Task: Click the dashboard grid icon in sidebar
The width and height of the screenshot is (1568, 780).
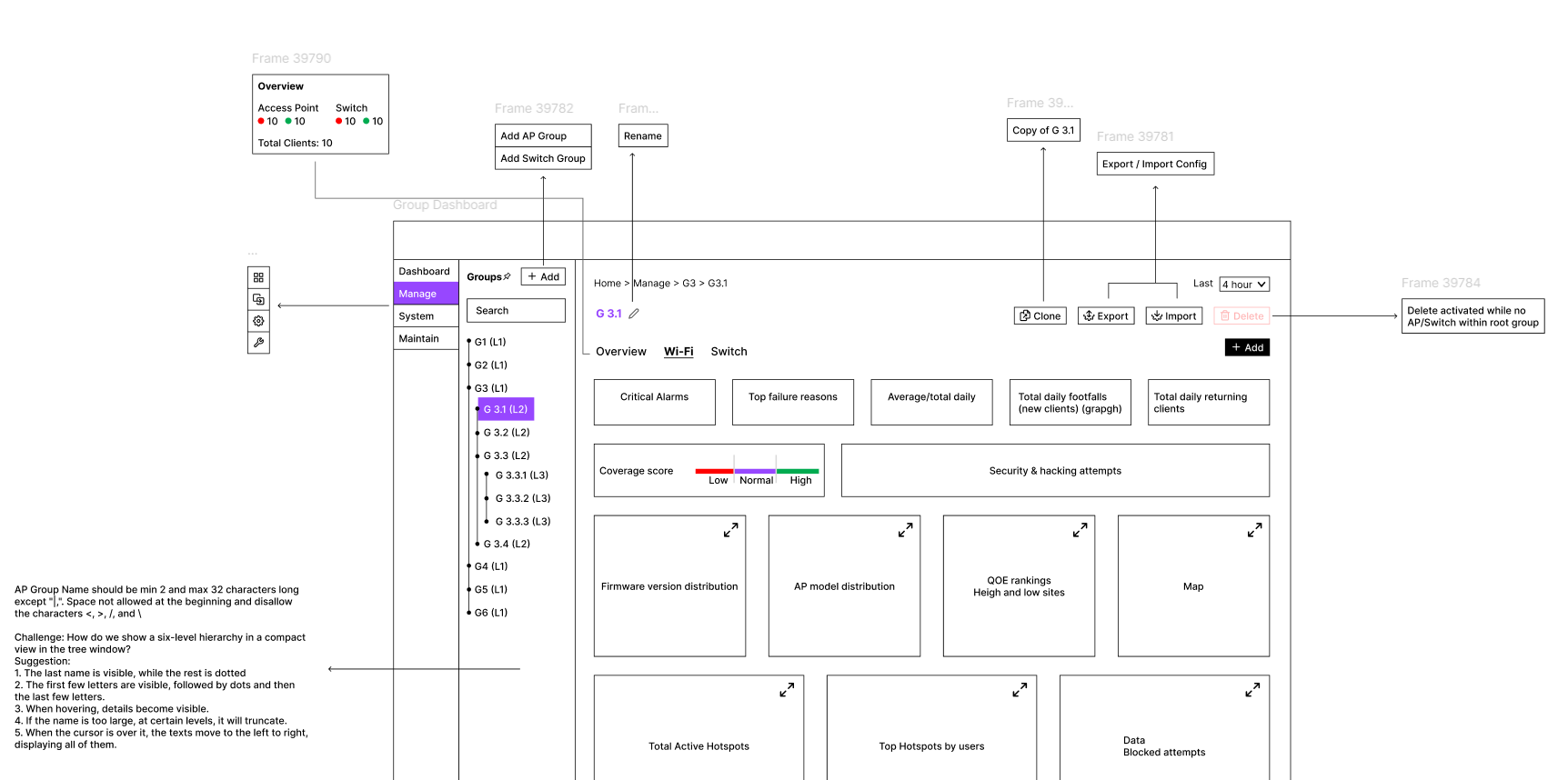Action: pyautogui.click(x=258, y=277)
